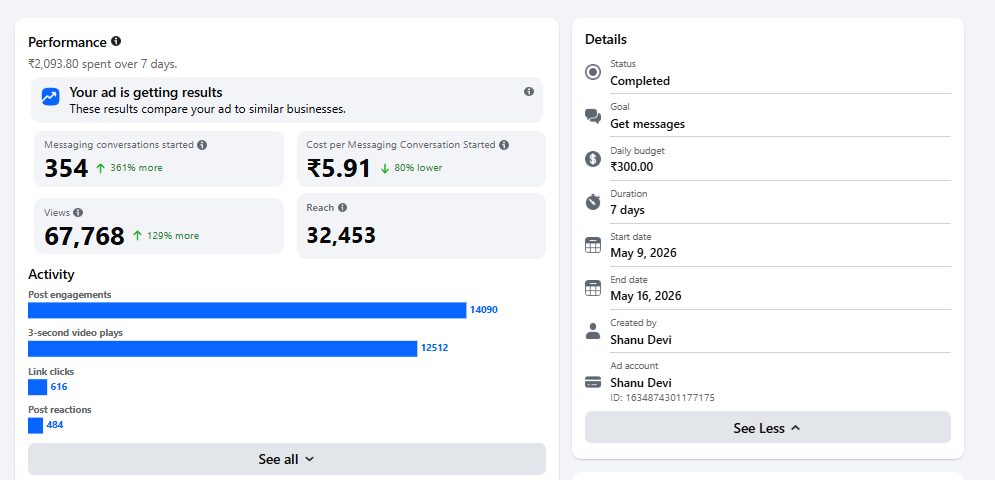Viewport: 995px width, 480px height.
Task: Click the 3-second video plays bar
Action: pyautogui.click(x=223, y=349)
